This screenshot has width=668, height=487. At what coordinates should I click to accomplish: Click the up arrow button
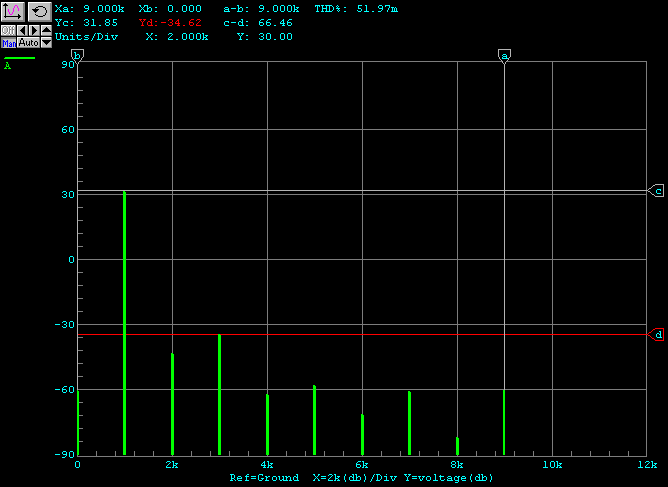pyautogui.click(x=46, y=31)
